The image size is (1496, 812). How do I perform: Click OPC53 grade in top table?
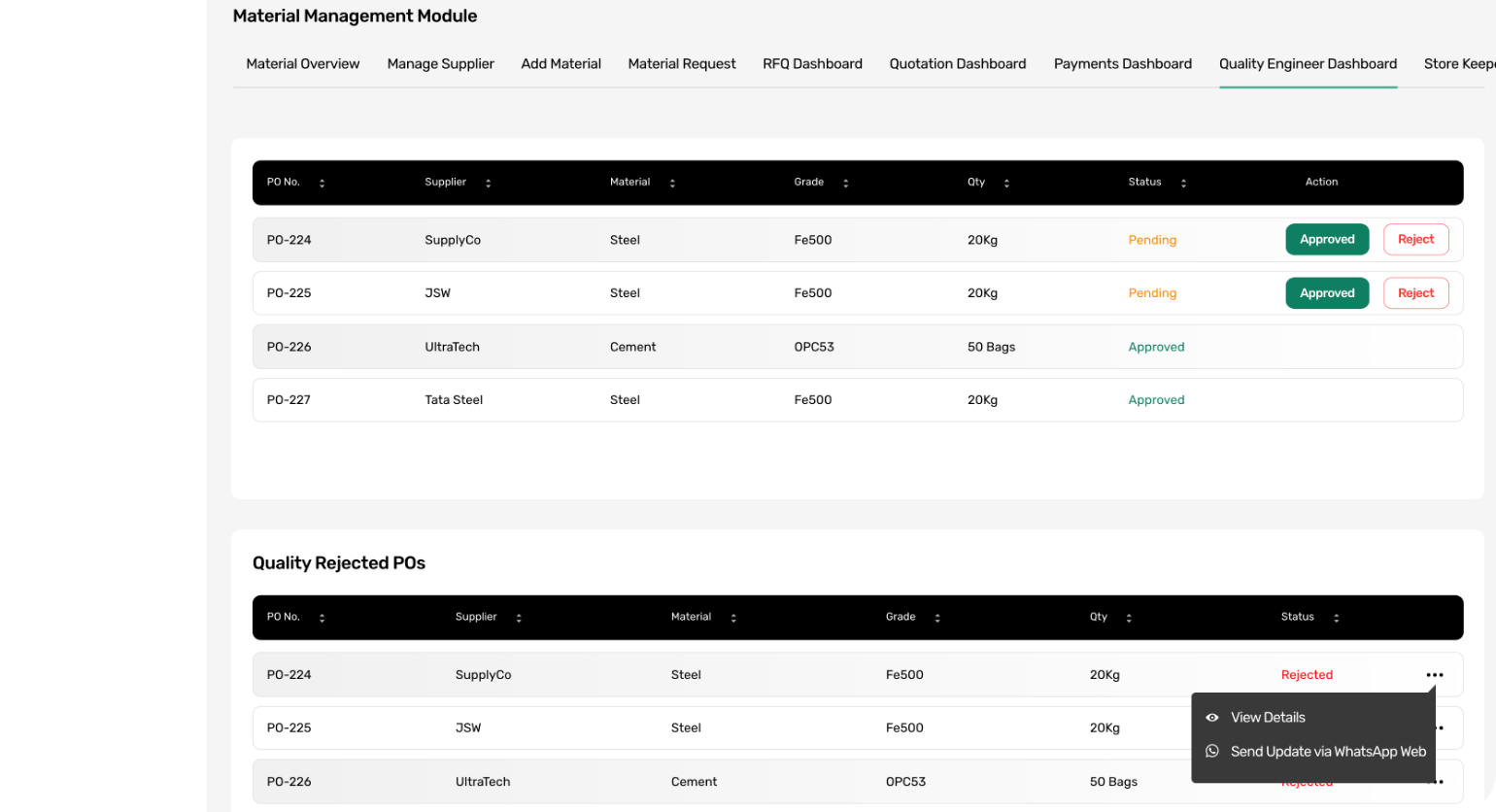(x=814, y=347)
